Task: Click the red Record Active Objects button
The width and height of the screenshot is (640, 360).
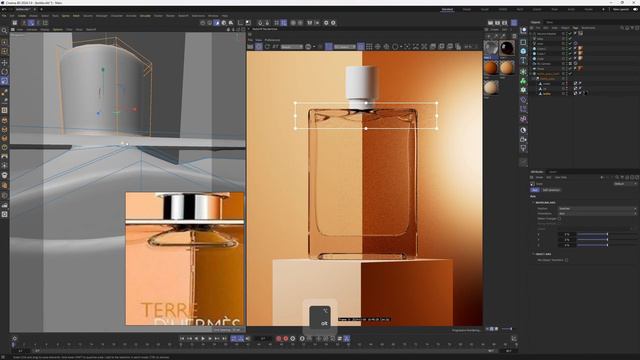Action: [x=279, y=338]
